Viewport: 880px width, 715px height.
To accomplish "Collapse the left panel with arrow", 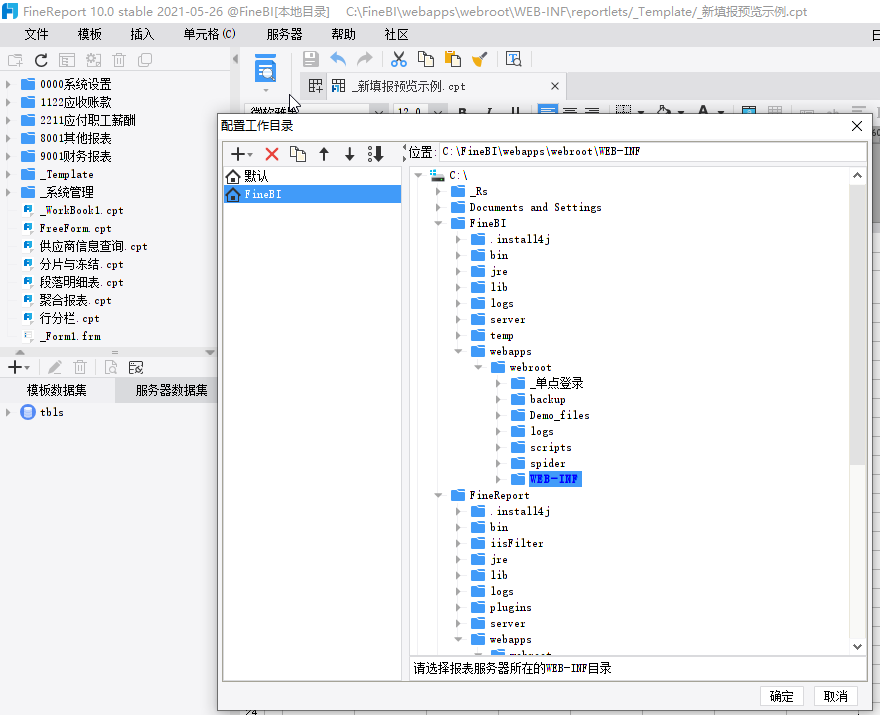I will 235,59.
